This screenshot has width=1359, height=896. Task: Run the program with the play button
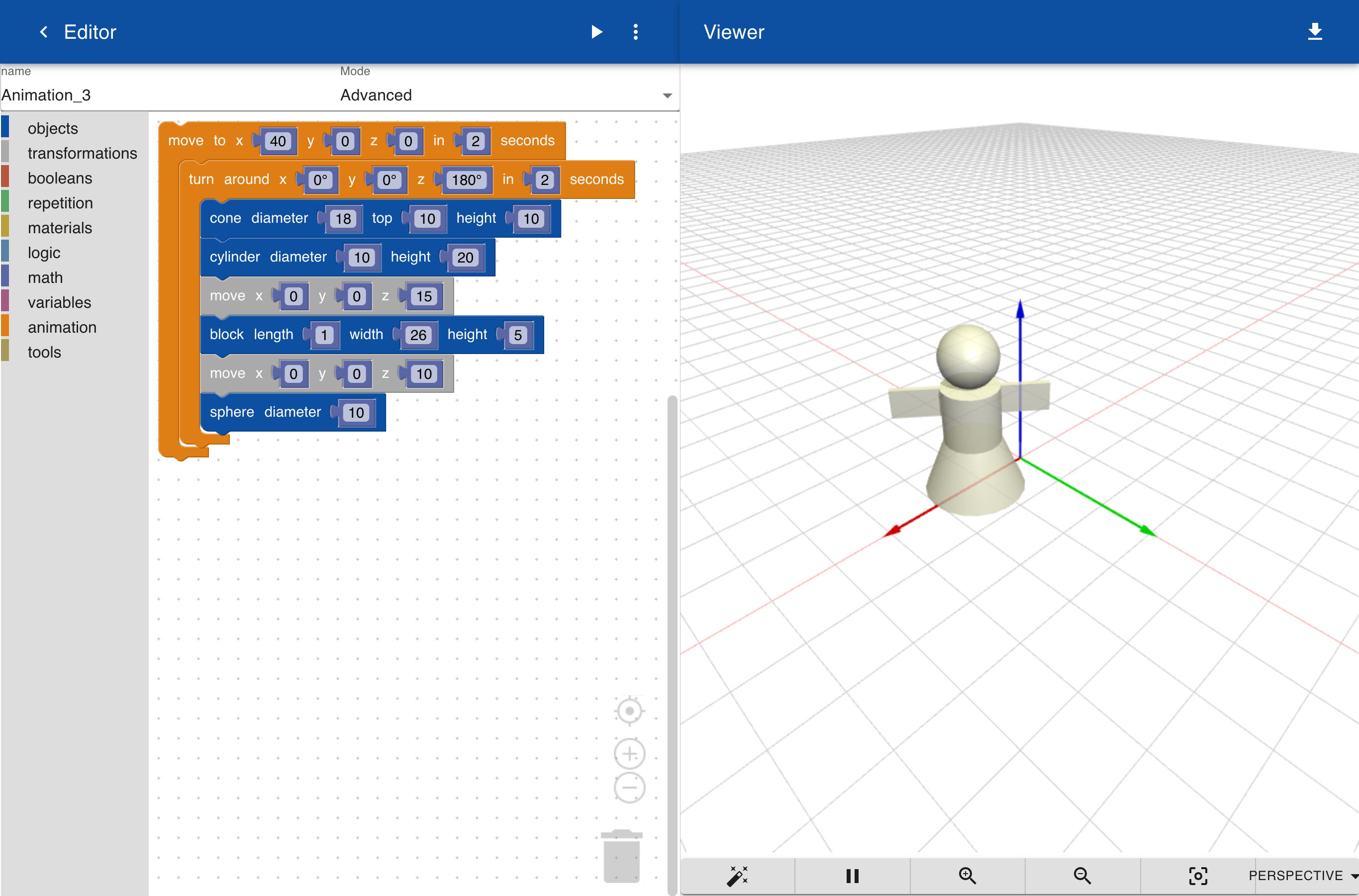click(x=596, y=32)
